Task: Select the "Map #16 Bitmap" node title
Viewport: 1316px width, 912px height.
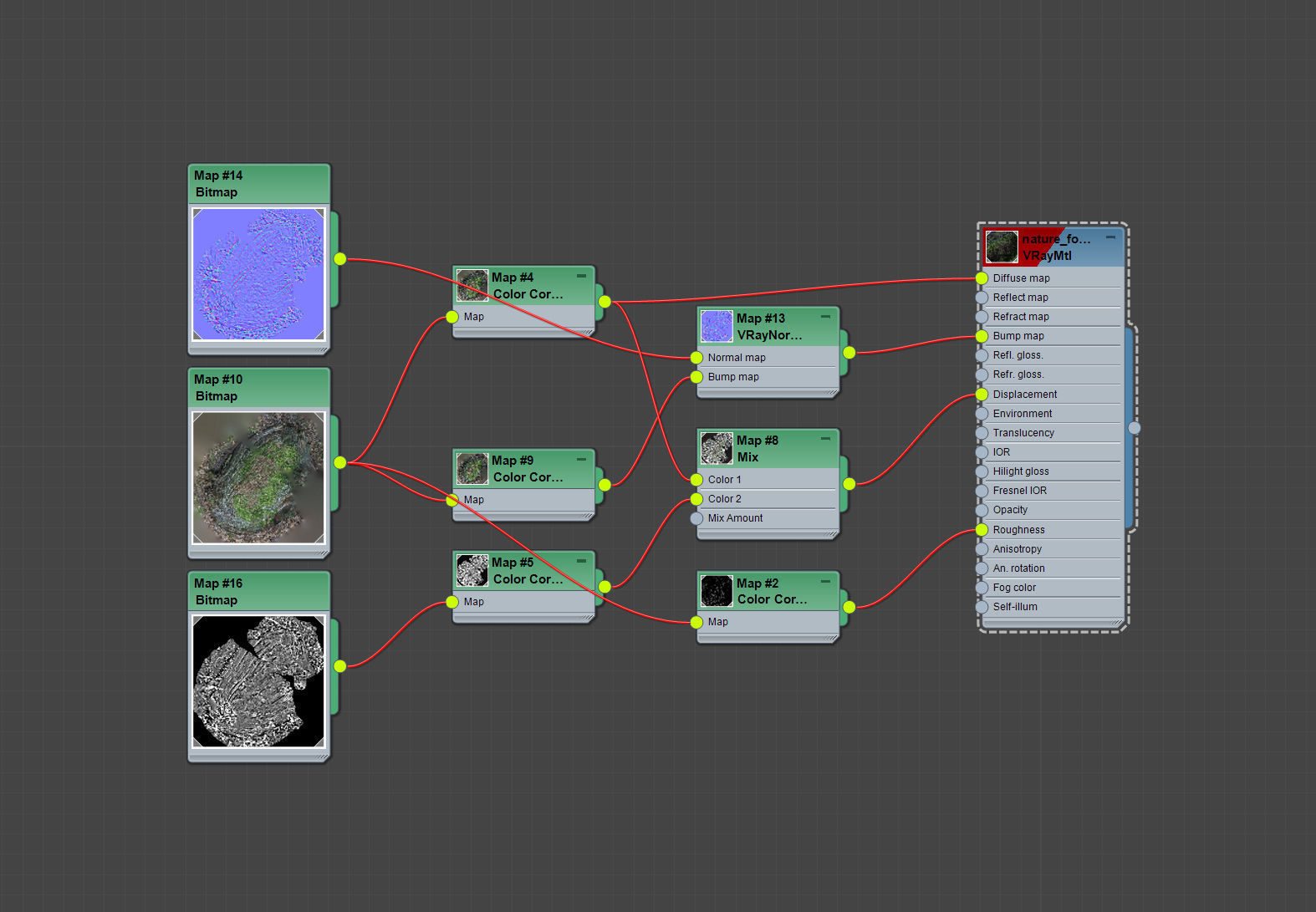Action: (259, 592)
